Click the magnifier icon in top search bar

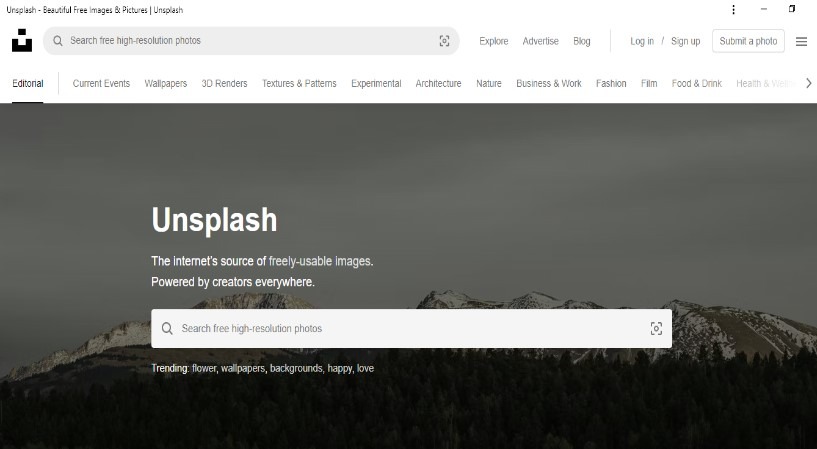tap(58, 41)
